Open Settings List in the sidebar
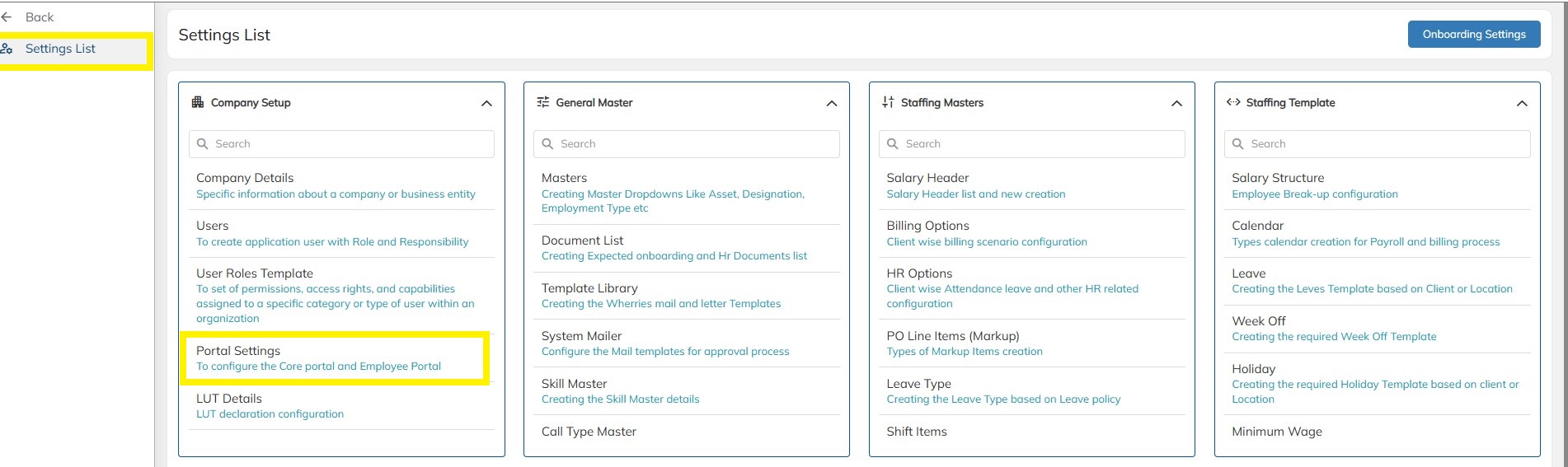Screen dimensions: 1568x467 coord(60,49)
